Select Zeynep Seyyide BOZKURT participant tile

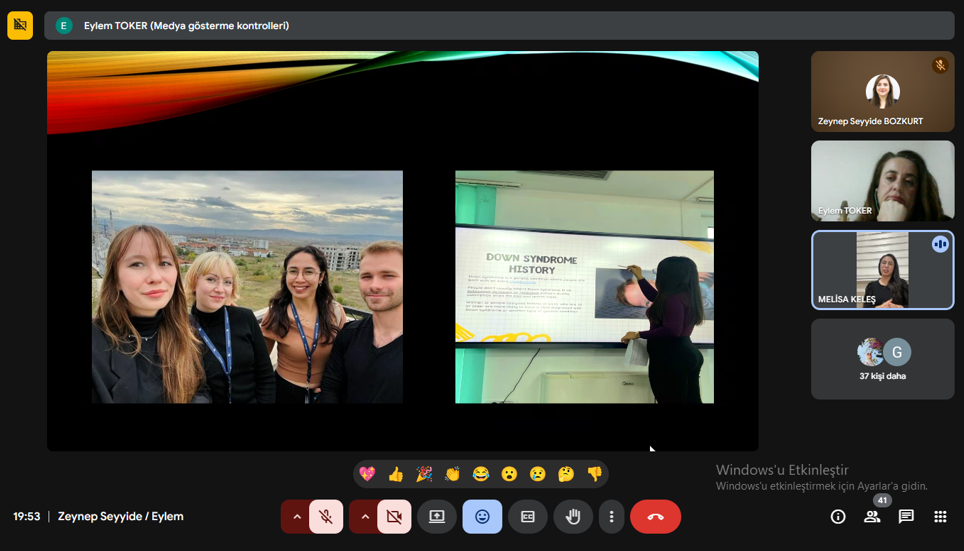(x=882, y=92)
